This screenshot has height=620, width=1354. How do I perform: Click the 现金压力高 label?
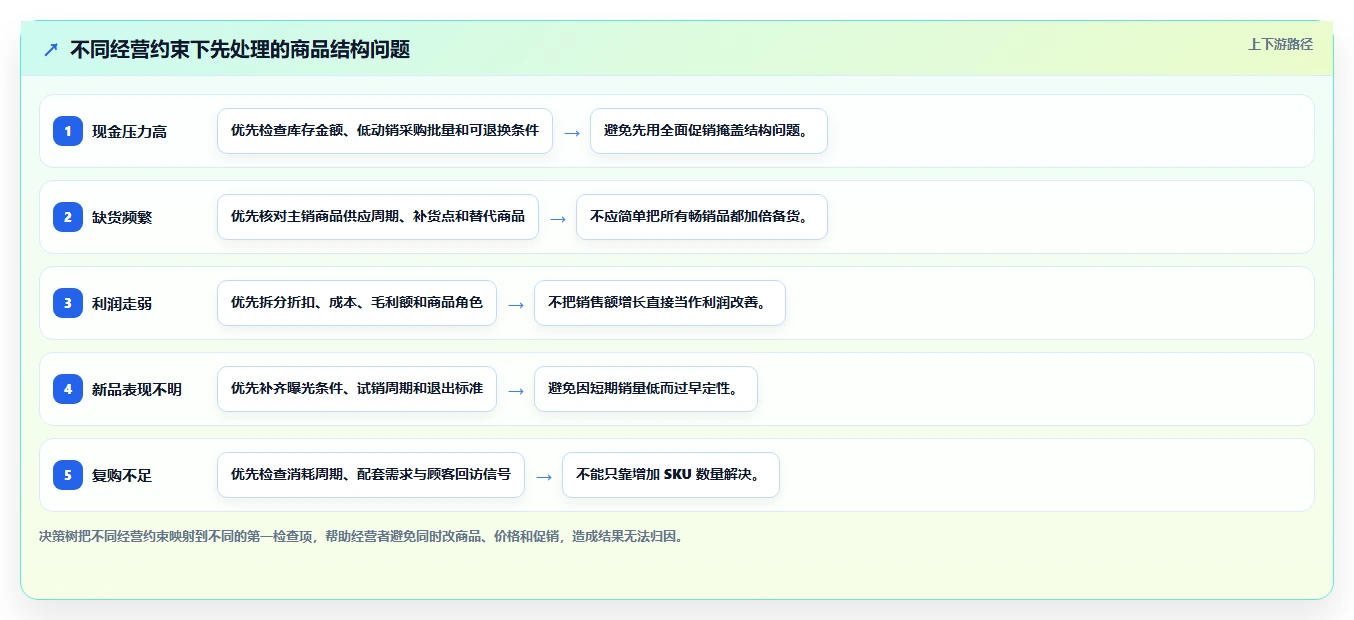129,132
